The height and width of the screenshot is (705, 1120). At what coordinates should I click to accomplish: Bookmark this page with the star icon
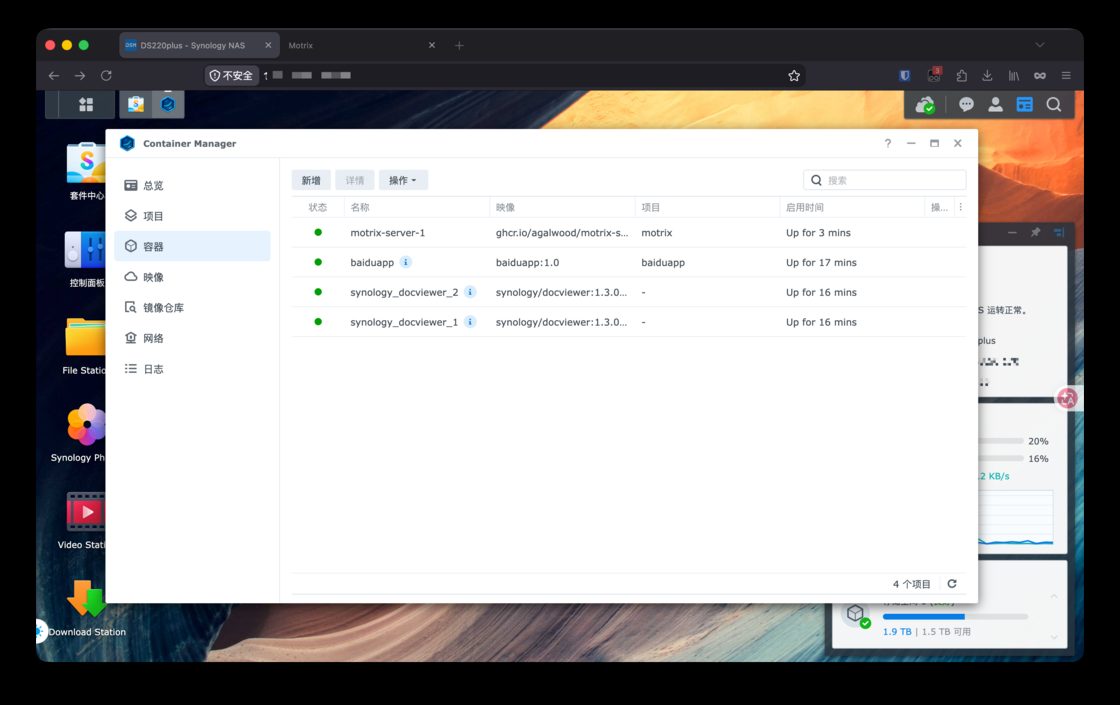pyautogui.click(x=794, y=76)
